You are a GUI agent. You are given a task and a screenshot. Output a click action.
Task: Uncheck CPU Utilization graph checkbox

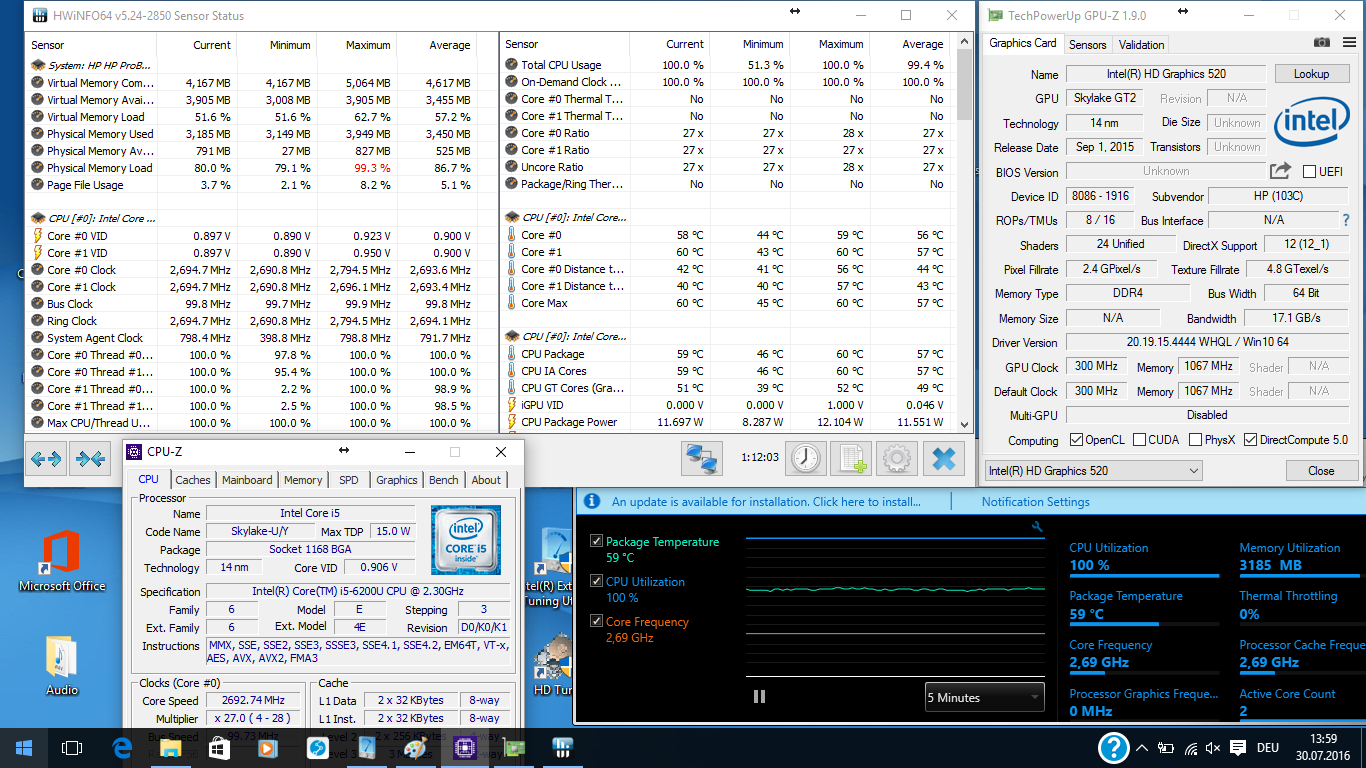coord(597,581)
